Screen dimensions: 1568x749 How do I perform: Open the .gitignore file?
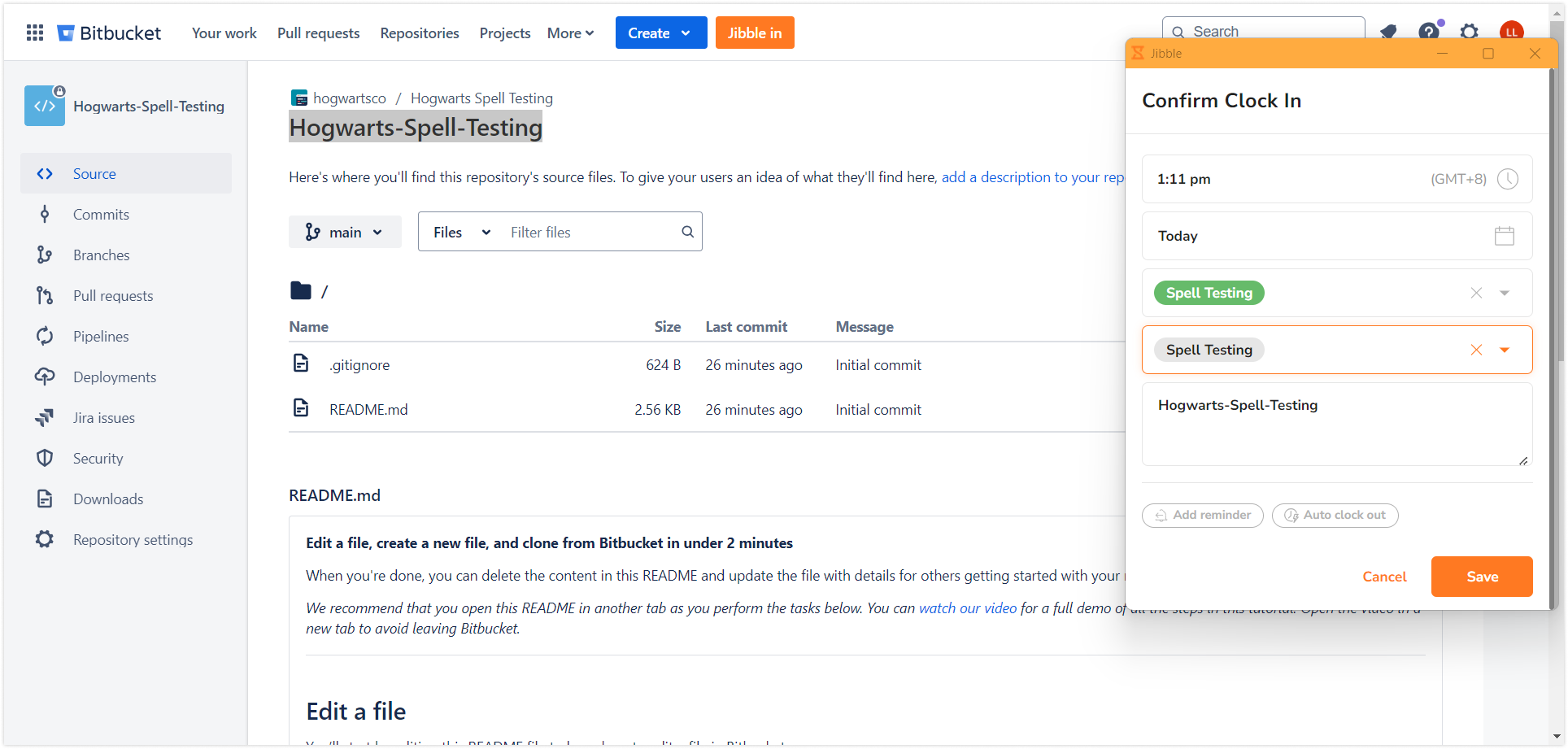pos(359,365)
